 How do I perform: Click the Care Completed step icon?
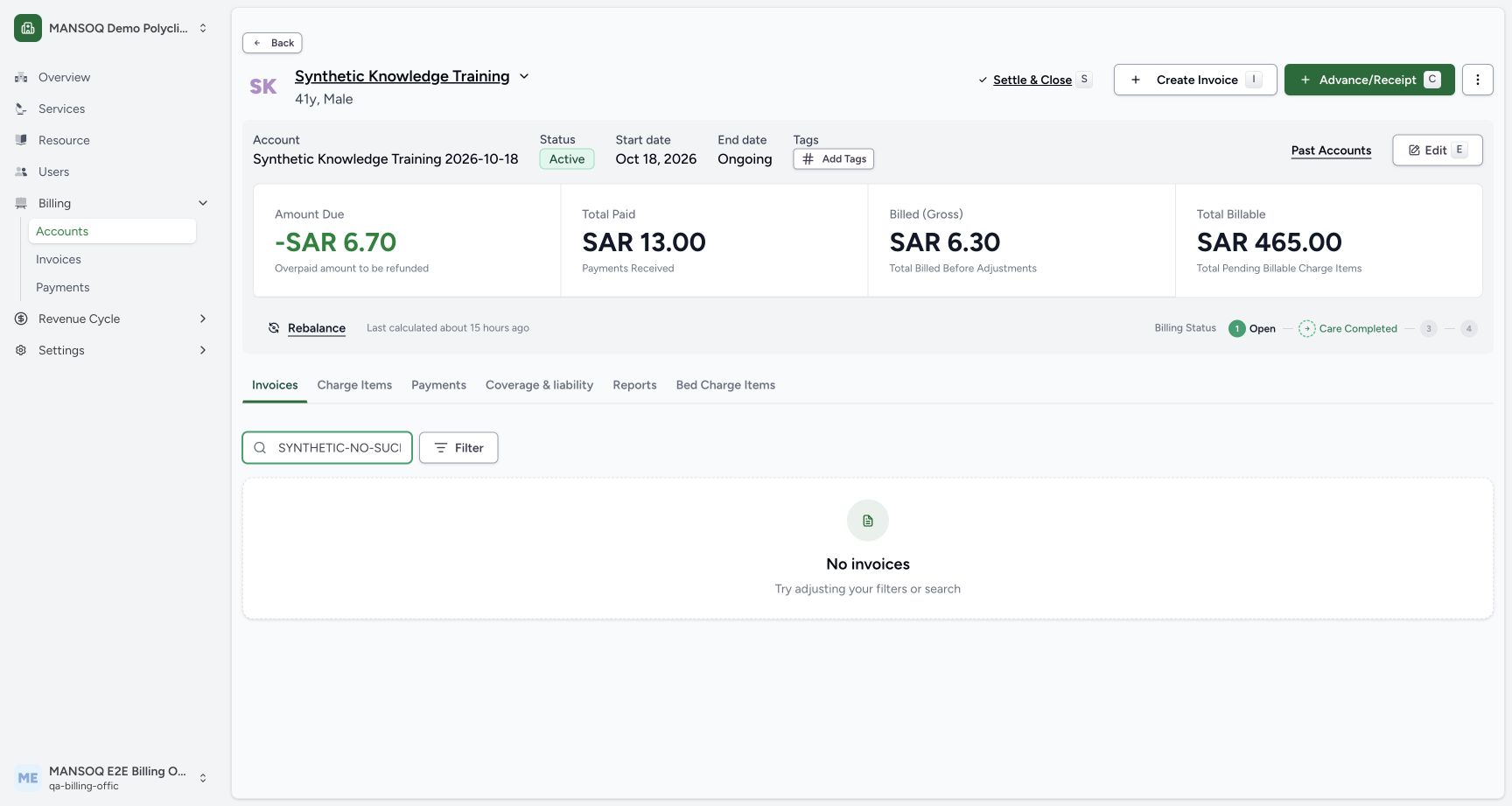pyautogui.click(x=1306, y=329)
